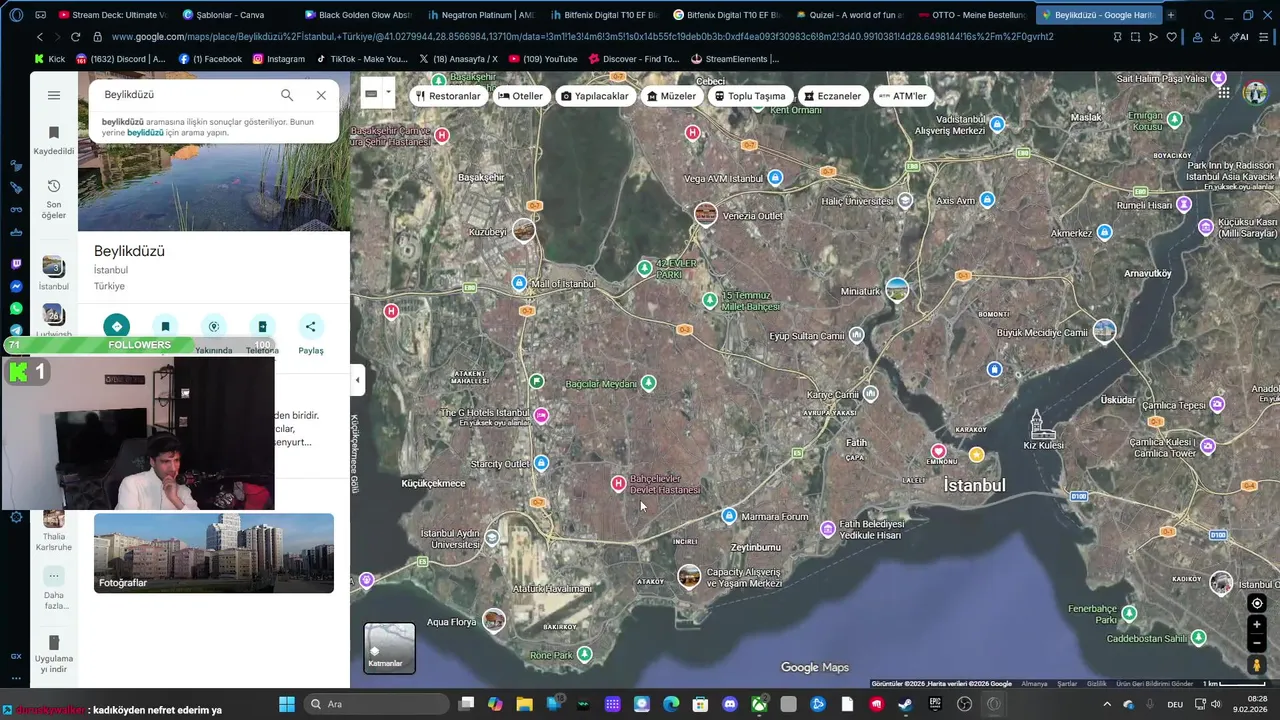The width and height of the screenshot is (1280, 720).
Task: Open the Fotoğraflar photo thumbnail
Action: click(x=214, y=553)
